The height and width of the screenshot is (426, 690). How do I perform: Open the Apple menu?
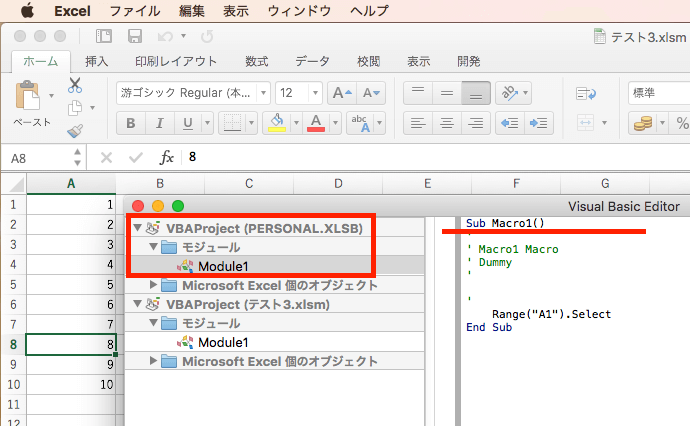coord(27,11)
